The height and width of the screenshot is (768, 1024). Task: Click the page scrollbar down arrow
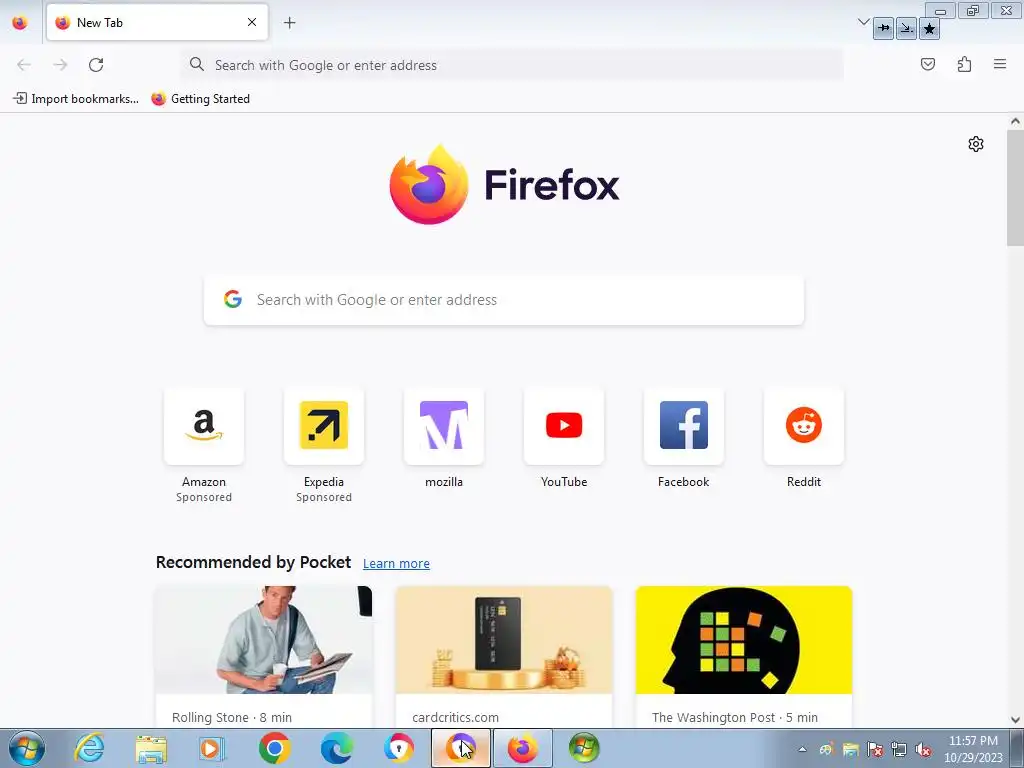(1015, 720)
